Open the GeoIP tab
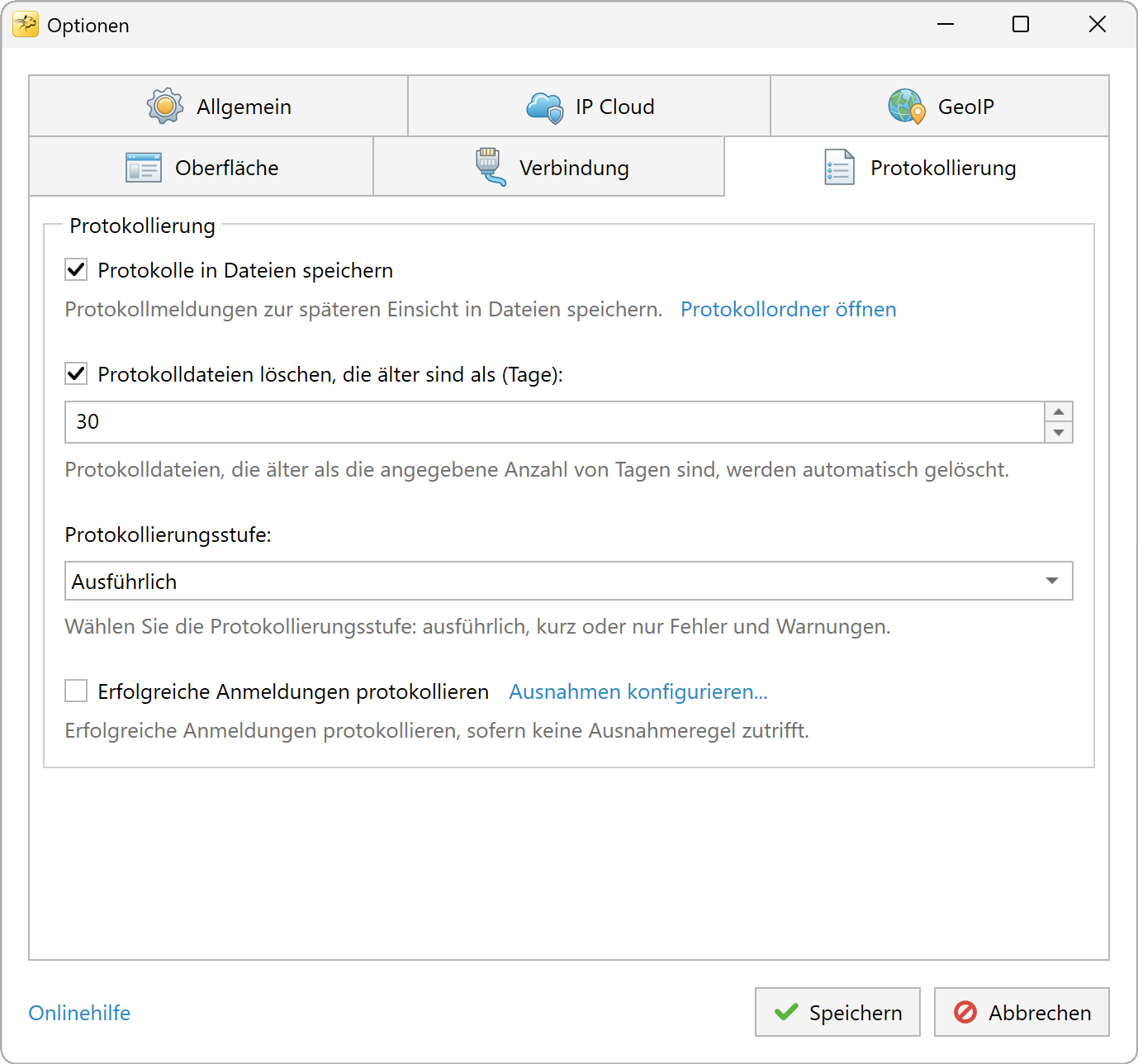 [x=940, y=106]
